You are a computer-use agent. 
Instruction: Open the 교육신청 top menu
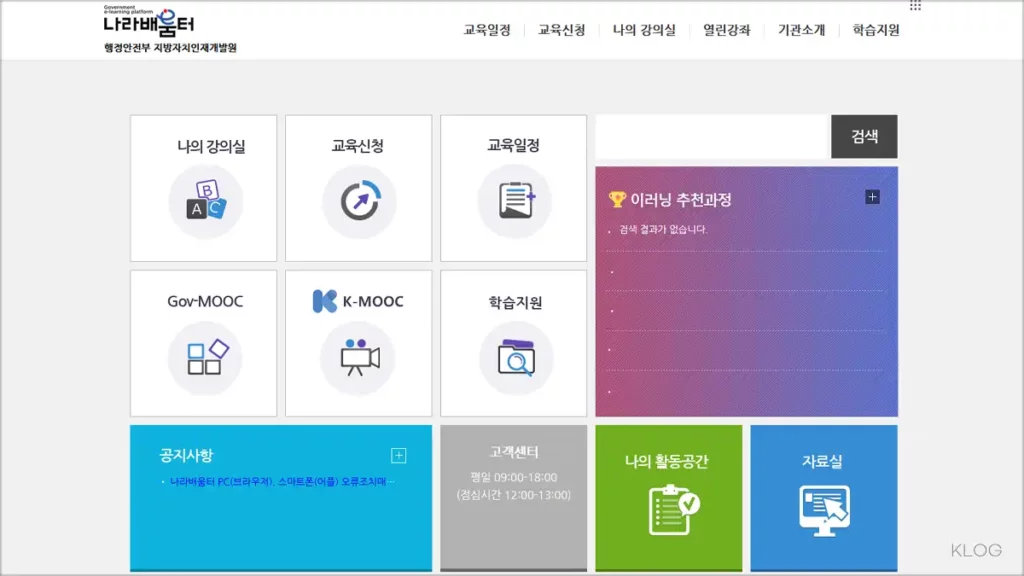pos(562,30)
